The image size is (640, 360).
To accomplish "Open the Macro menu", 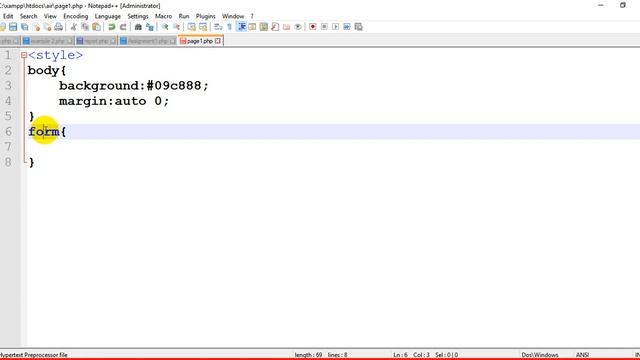I will click(163, 16).
